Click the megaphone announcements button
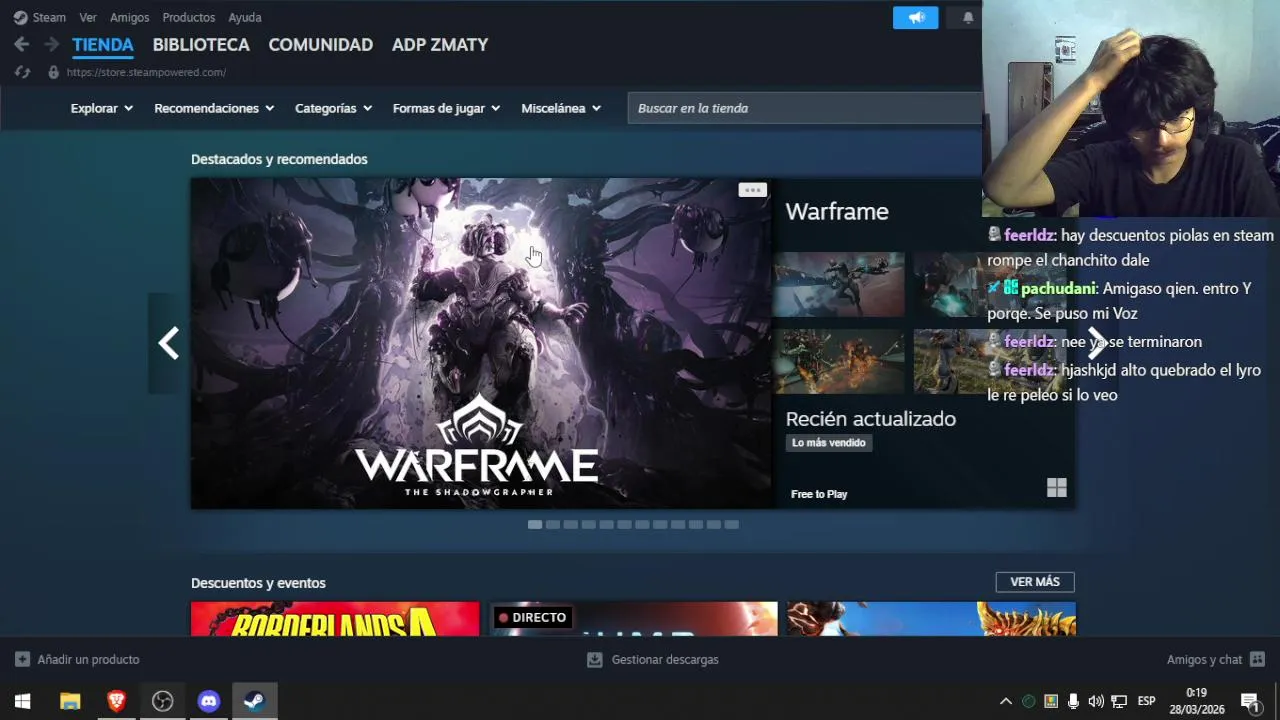Screen dimensions: 1280x720 [x=916, y=17]
